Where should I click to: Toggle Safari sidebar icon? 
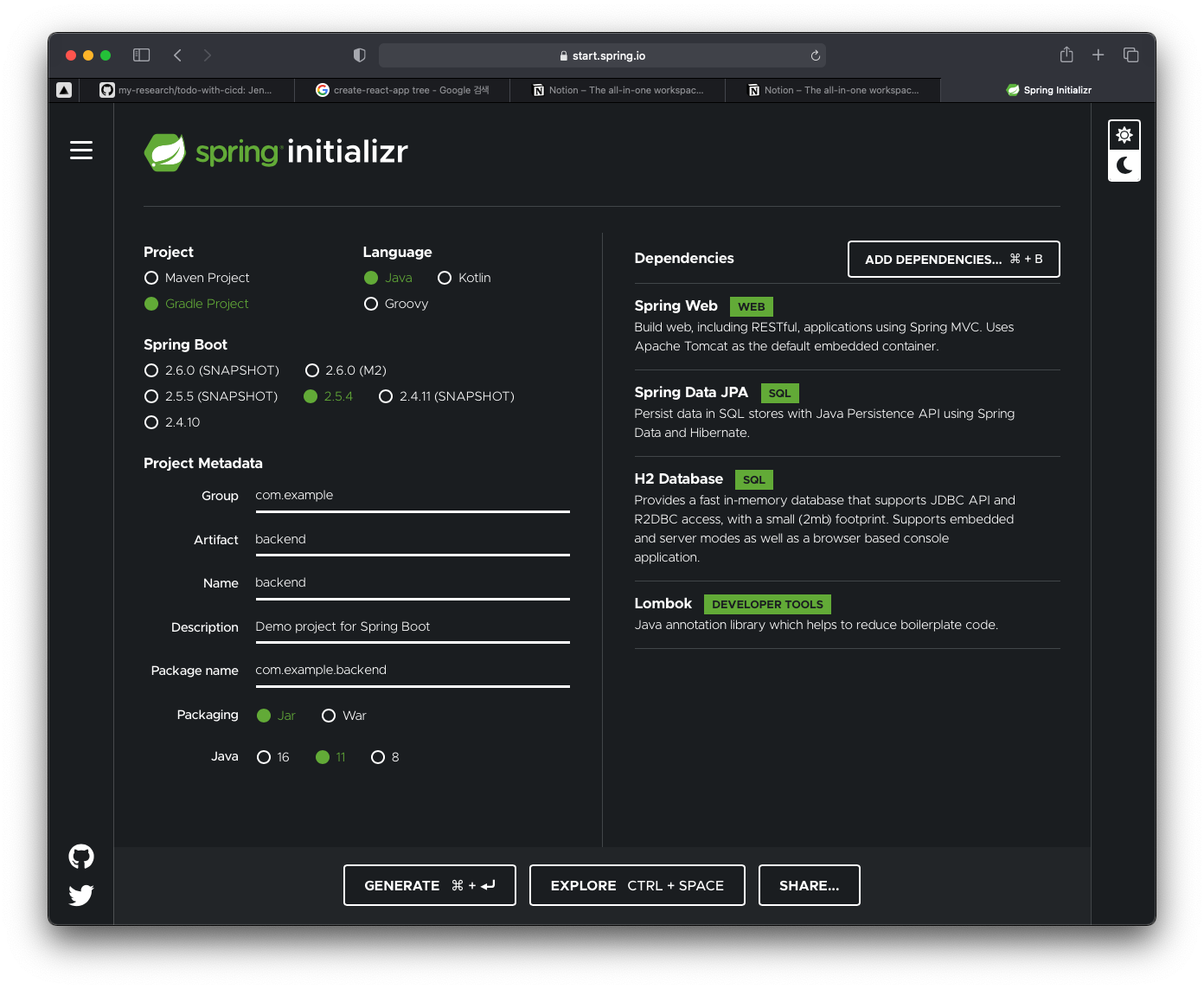point(142,55)
